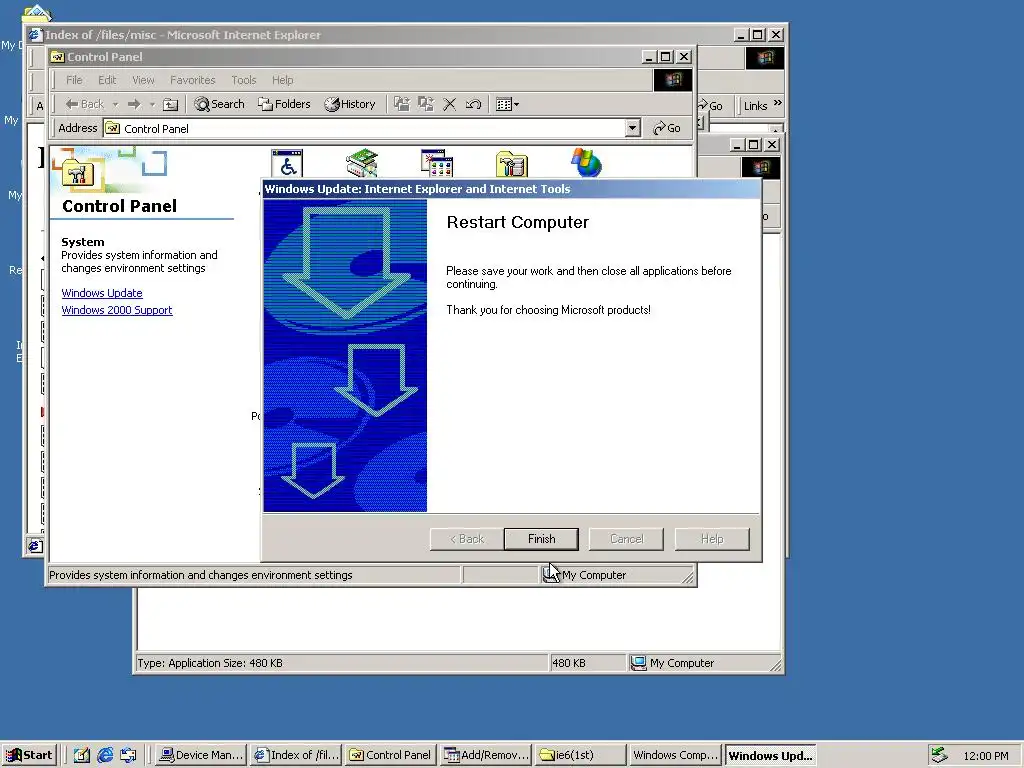
Task: Click the Up folder icon in Control Panel toolbar
Action: coord(170,104)
